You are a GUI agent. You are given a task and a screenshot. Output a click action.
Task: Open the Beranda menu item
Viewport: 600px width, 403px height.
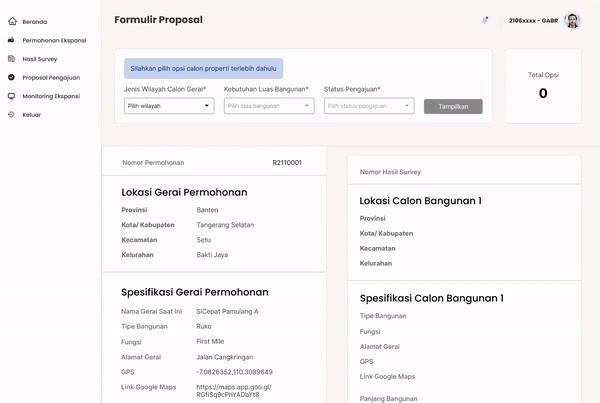pos(35,22)
